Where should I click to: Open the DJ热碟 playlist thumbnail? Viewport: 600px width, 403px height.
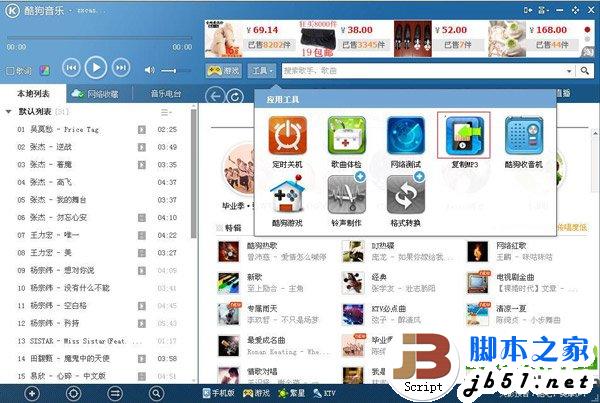click(353, 251)
